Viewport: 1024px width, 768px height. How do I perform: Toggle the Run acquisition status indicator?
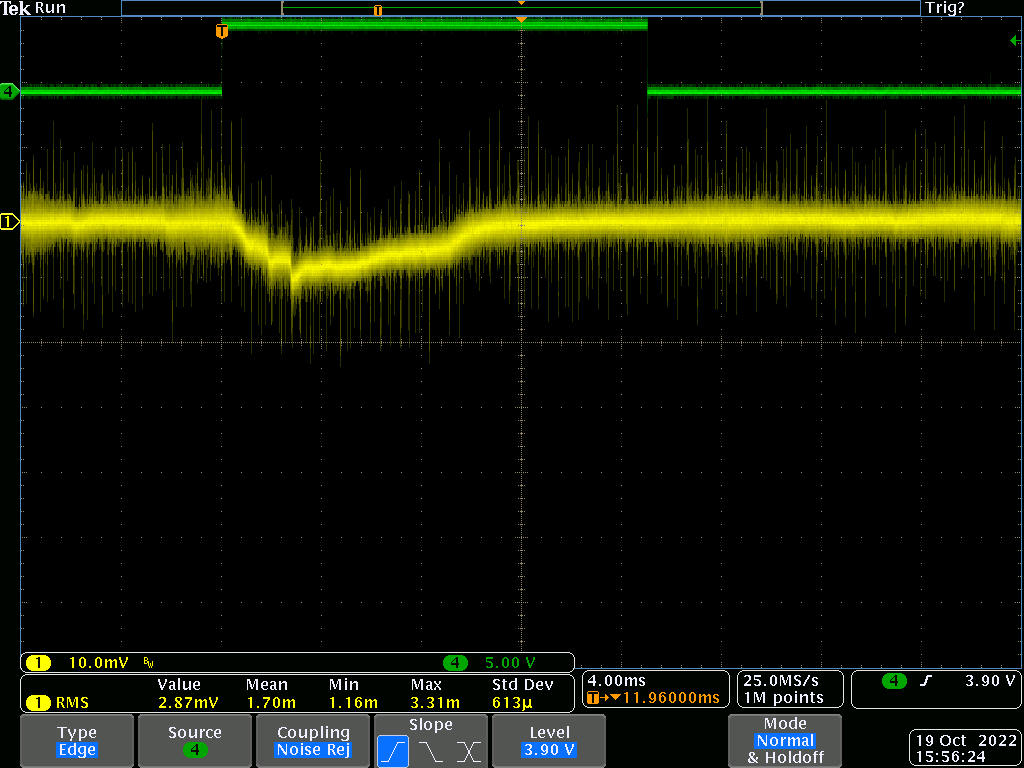(50, 7)
